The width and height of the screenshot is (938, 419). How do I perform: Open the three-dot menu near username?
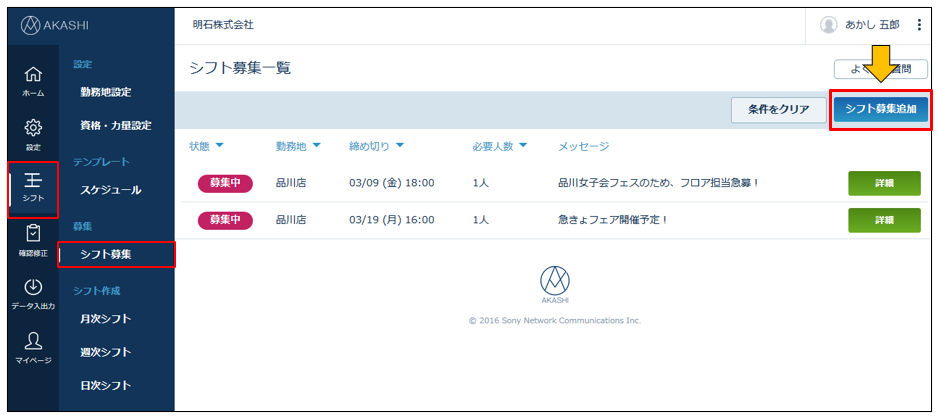[x=919, y=25]
